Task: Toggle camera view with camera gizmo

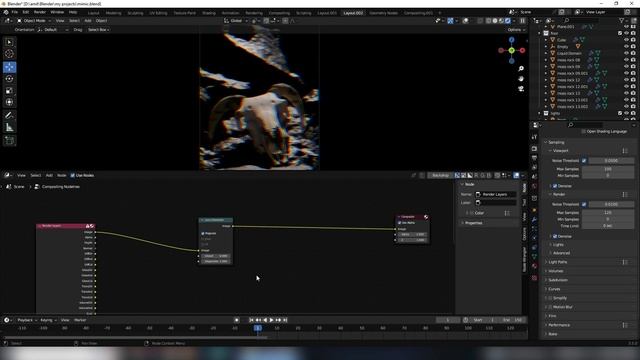Action: 521,88
